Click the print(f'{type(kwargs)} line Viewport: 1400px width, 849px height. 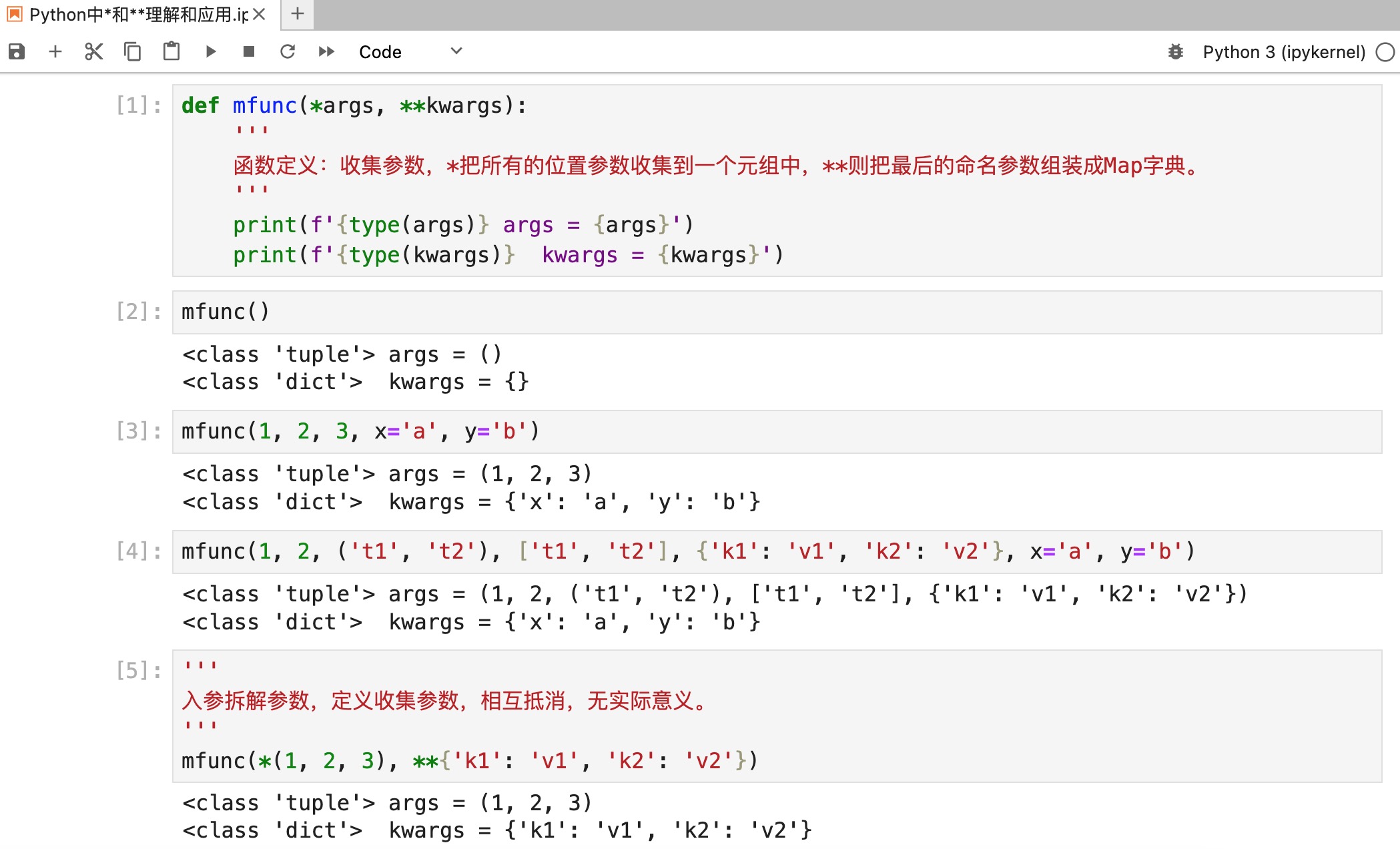pos(508,255)
